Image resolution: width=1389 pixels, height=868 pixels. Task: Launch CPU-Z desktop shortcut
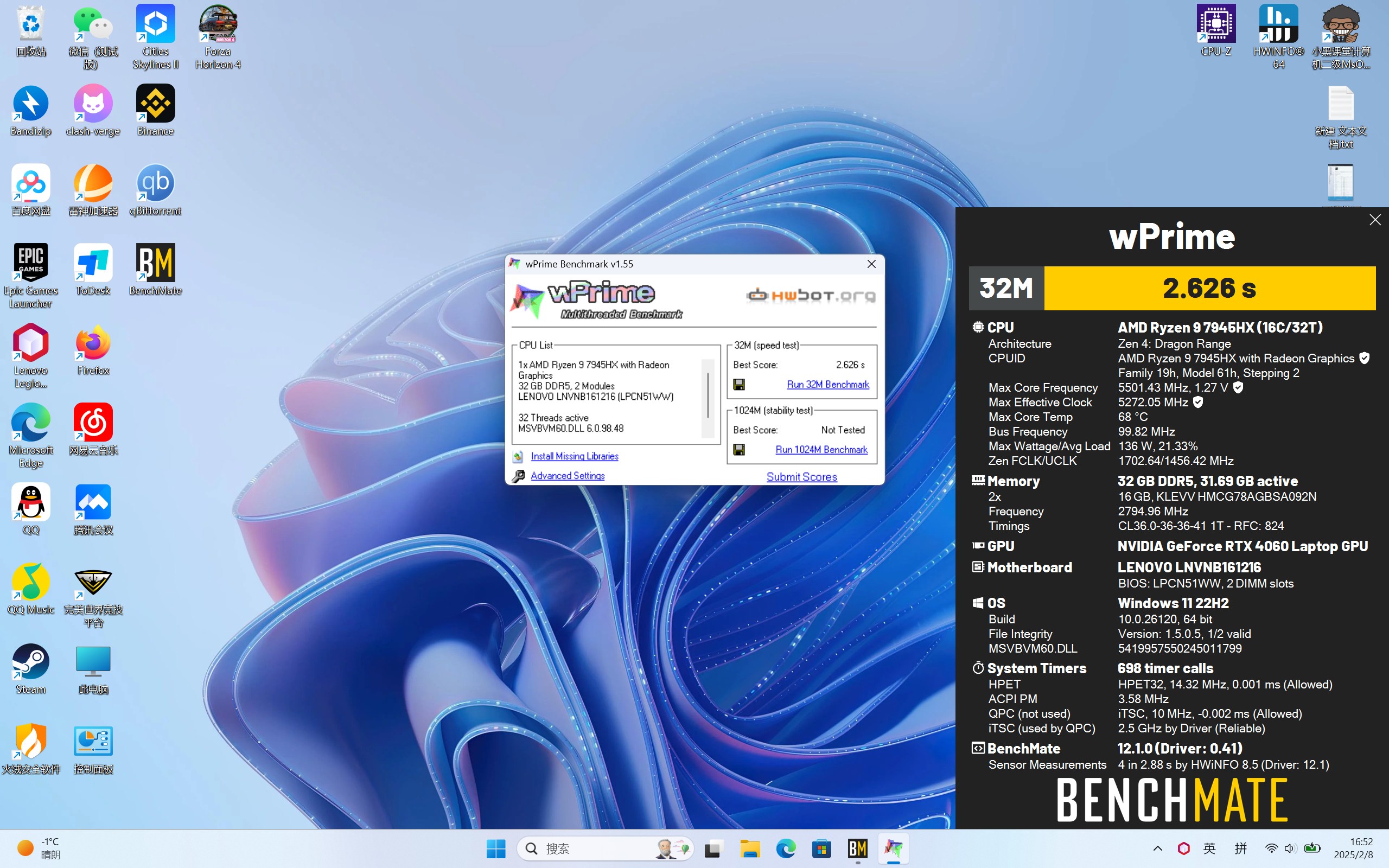(x=1216, y=31)
